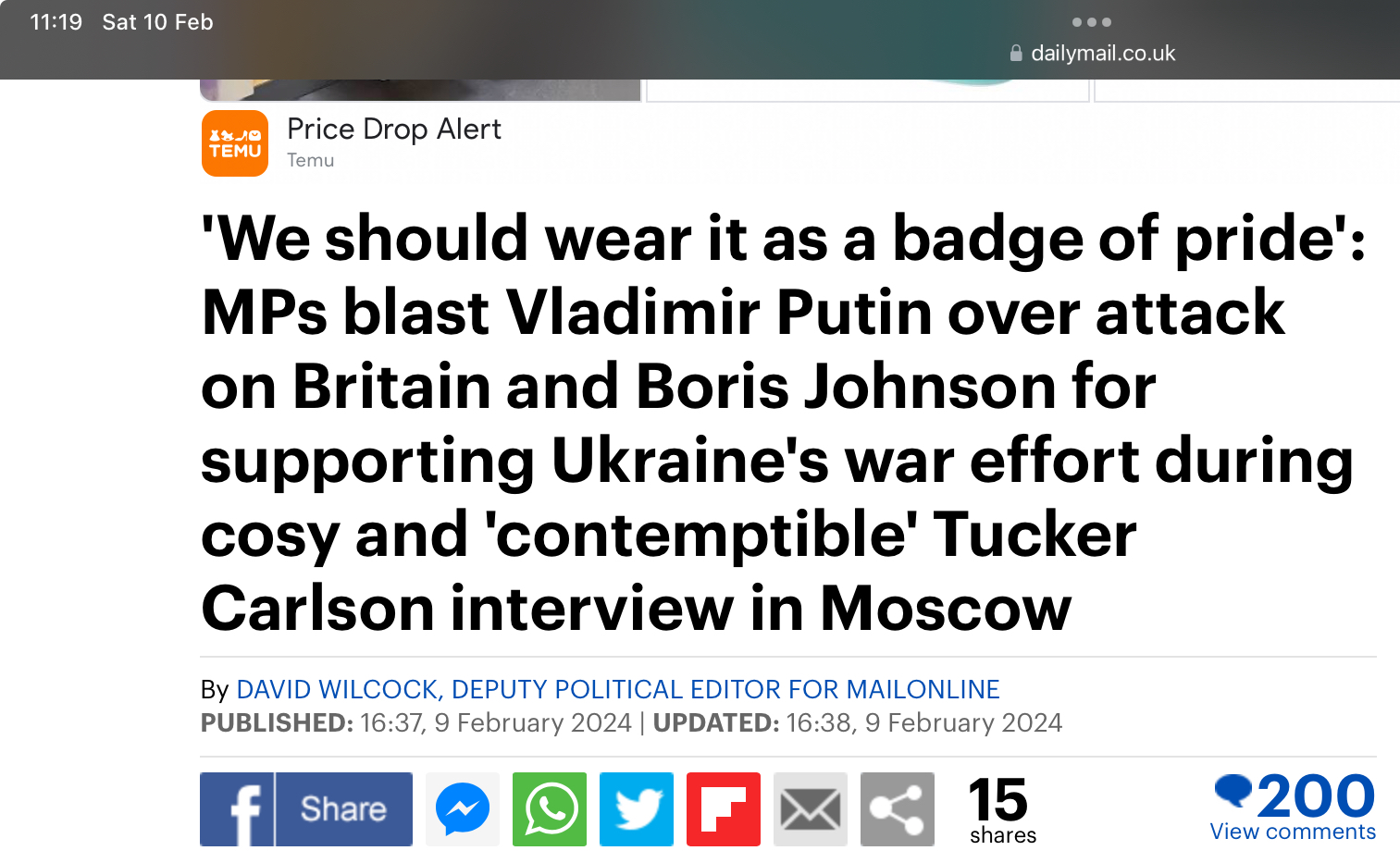Viewport: 1400px width, 863px height.
Task: Click the blue speech bubble comments icon
Action: point(1233,791)
